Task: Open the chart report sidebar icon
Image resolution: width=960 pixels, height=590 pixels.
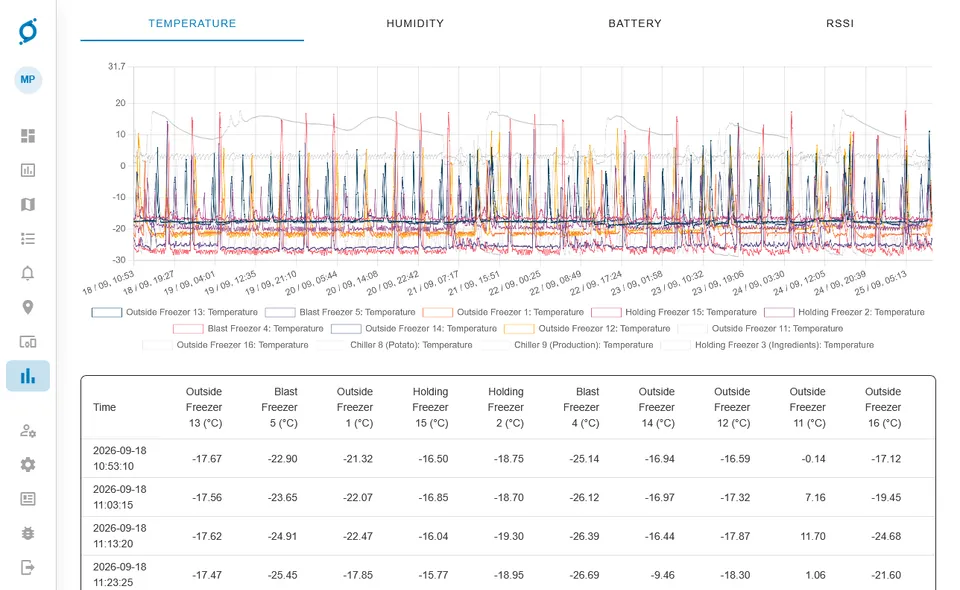Action: (x=28, y=170)
